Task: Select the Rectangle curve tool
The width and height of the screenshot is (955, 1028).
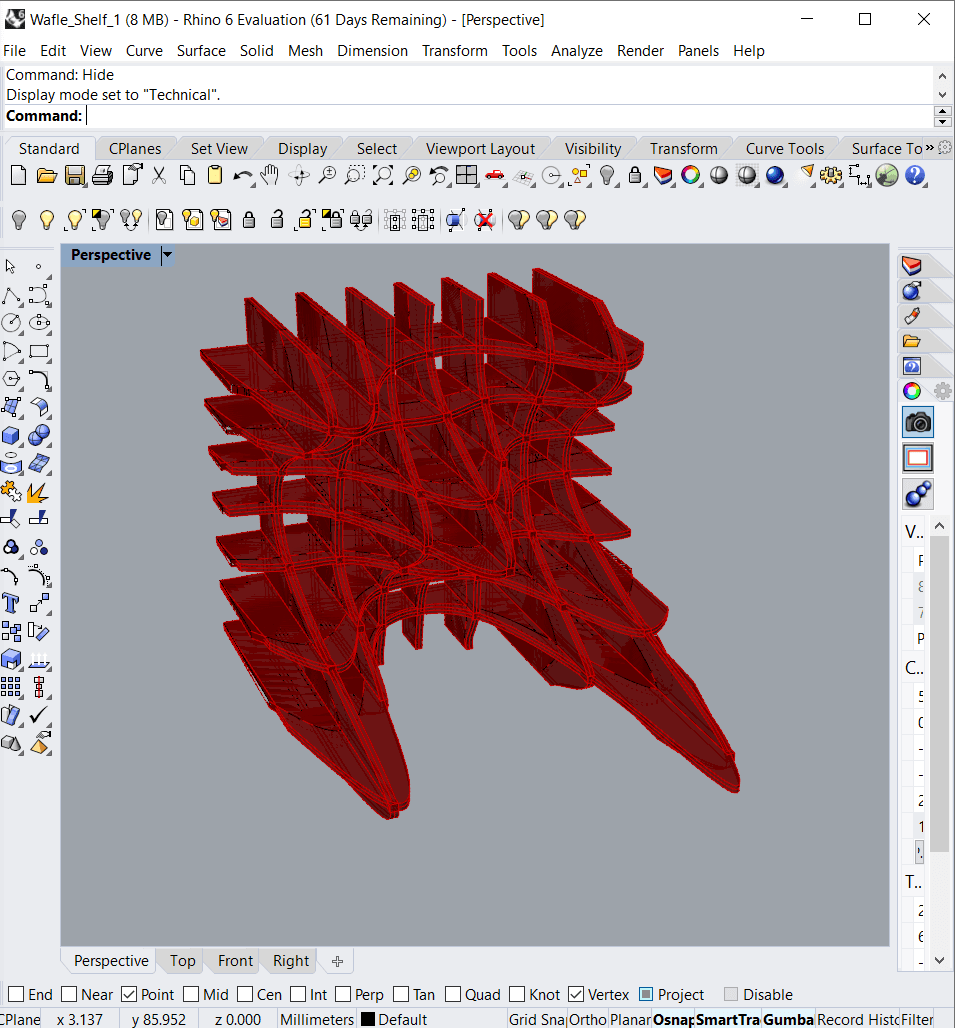Action: coord(39,352)
